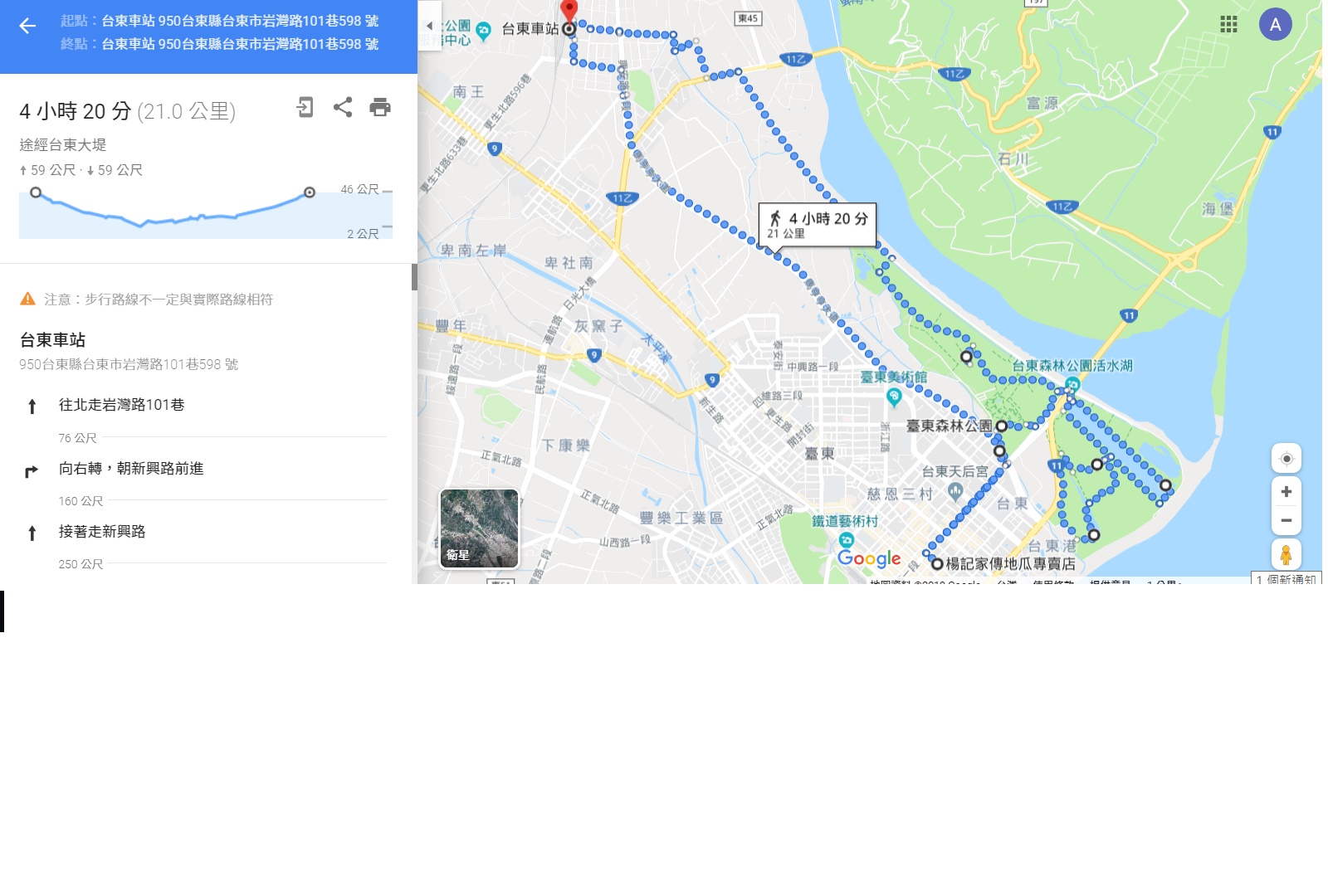Select the step 接著走新興路
Screen dimensions: 1328x896
click(x=102, y=532)
